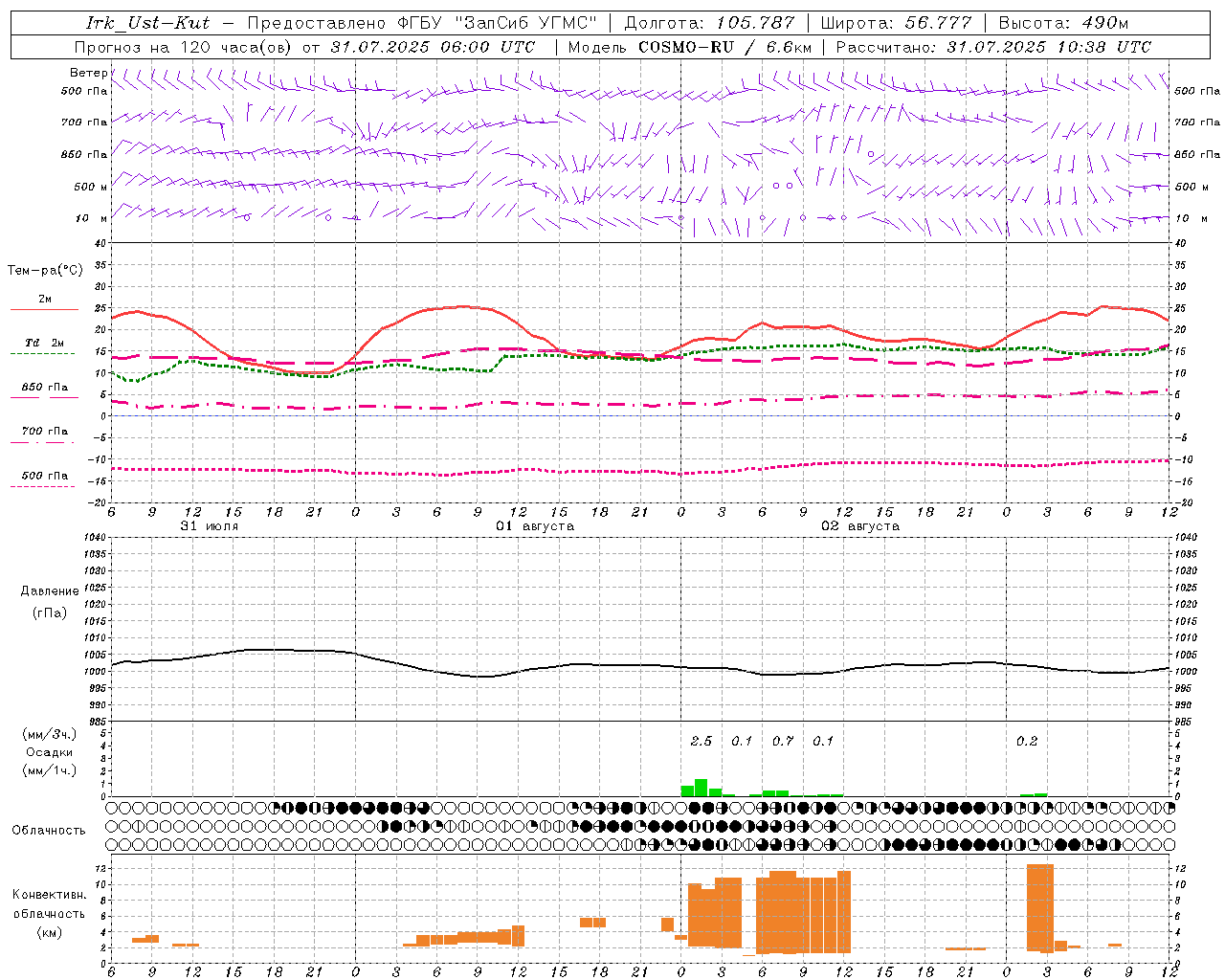
Task: Click the '02 августа' date label
Action: [x=860, y=526]
